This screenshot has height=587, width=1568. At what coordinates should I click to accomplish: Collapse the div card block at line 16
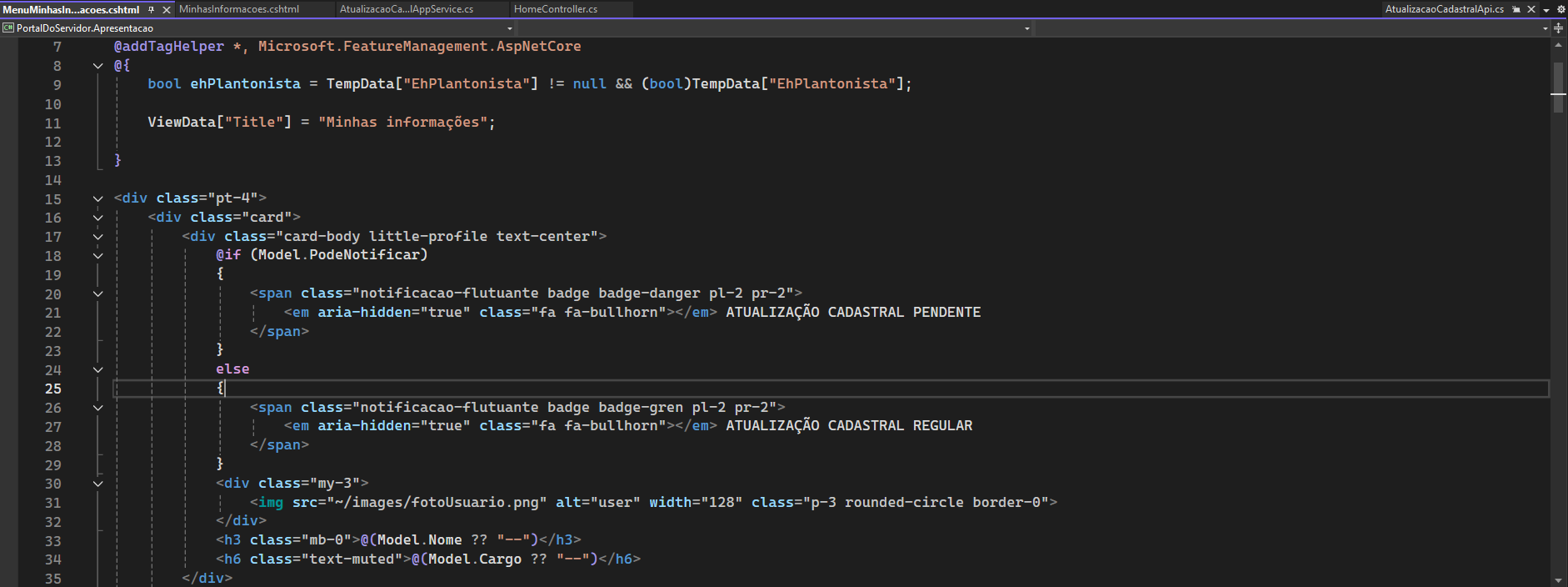[x=97, y=218]
